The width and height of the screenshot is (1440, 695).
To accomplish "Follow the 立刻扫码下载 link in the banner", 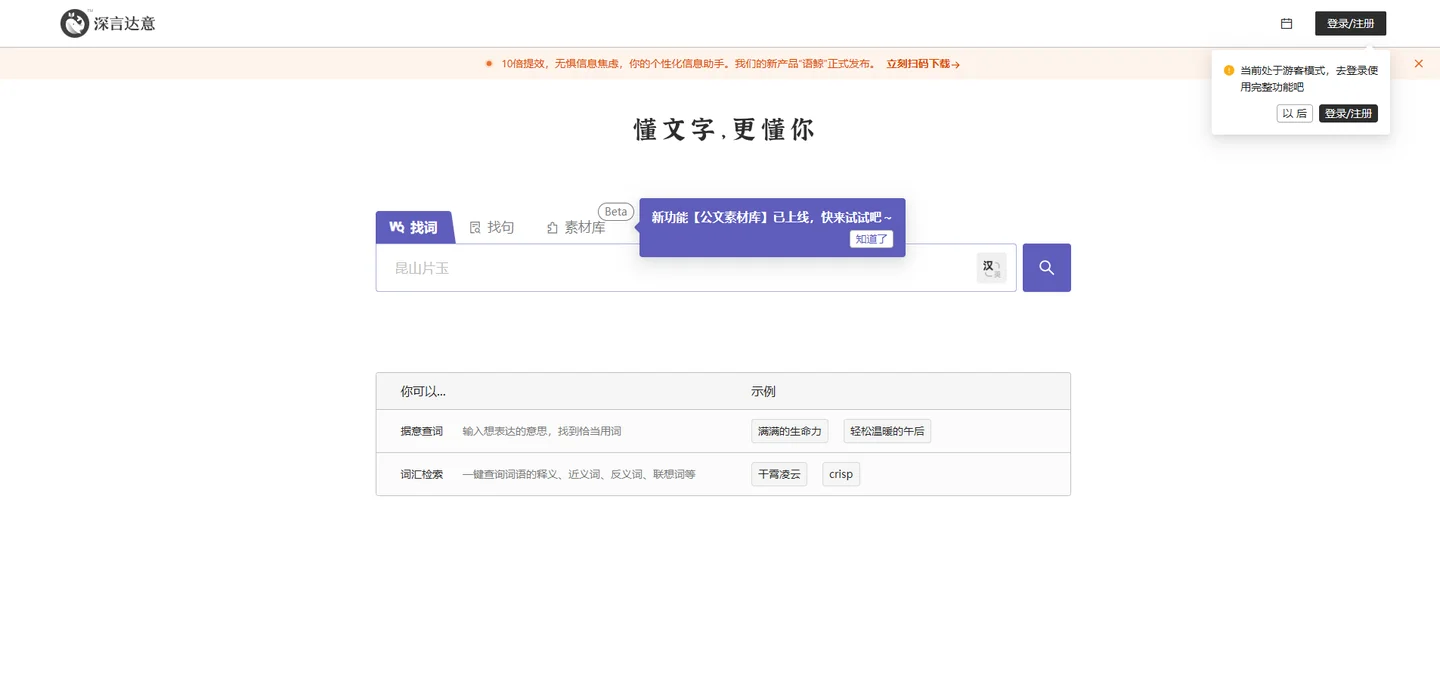I will click(919, 63).
